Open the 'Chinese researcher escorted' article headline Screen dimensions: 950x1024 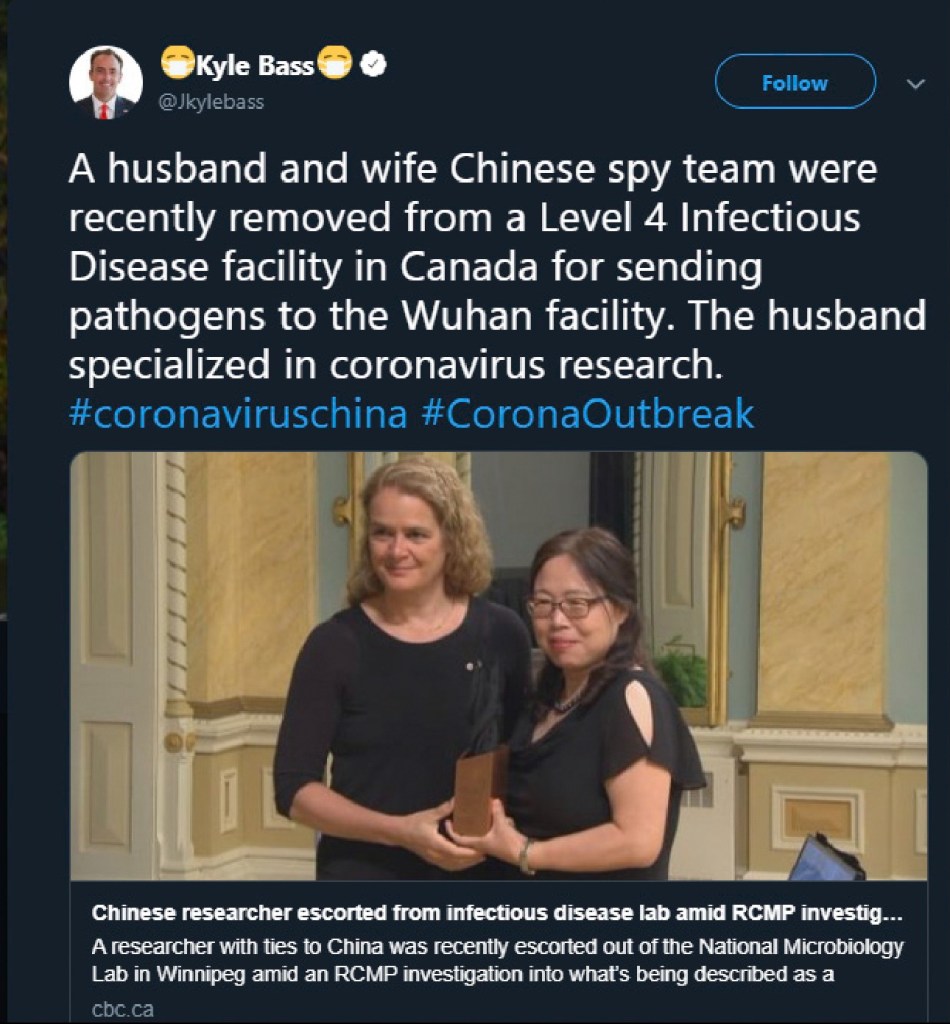click(x=497, y=912)
